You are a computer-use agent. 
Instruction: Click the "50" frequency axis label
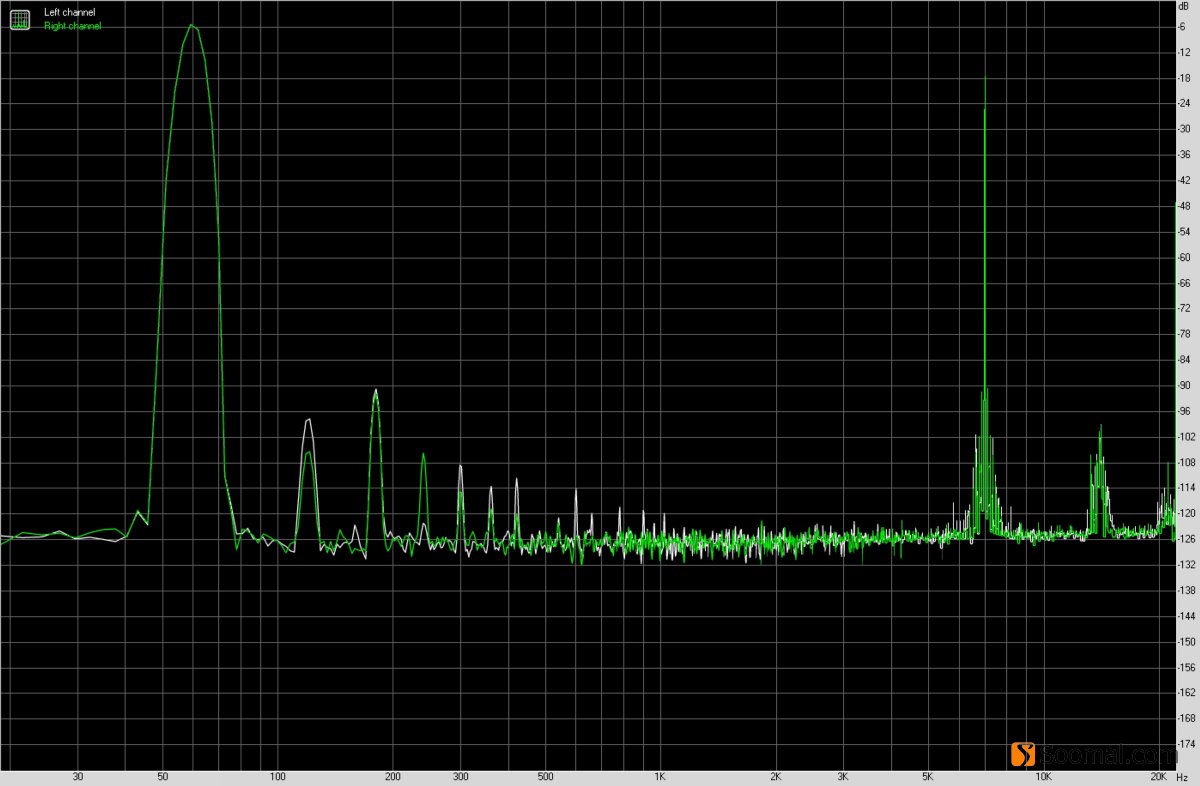[162, 777]
